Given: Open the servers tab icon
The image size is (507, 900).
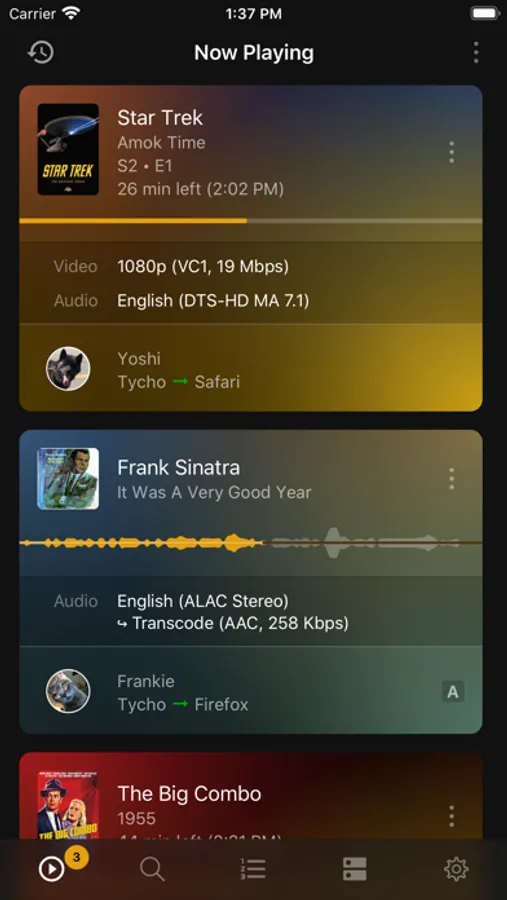Looking at the screenshot, I should tap(354, 870).
